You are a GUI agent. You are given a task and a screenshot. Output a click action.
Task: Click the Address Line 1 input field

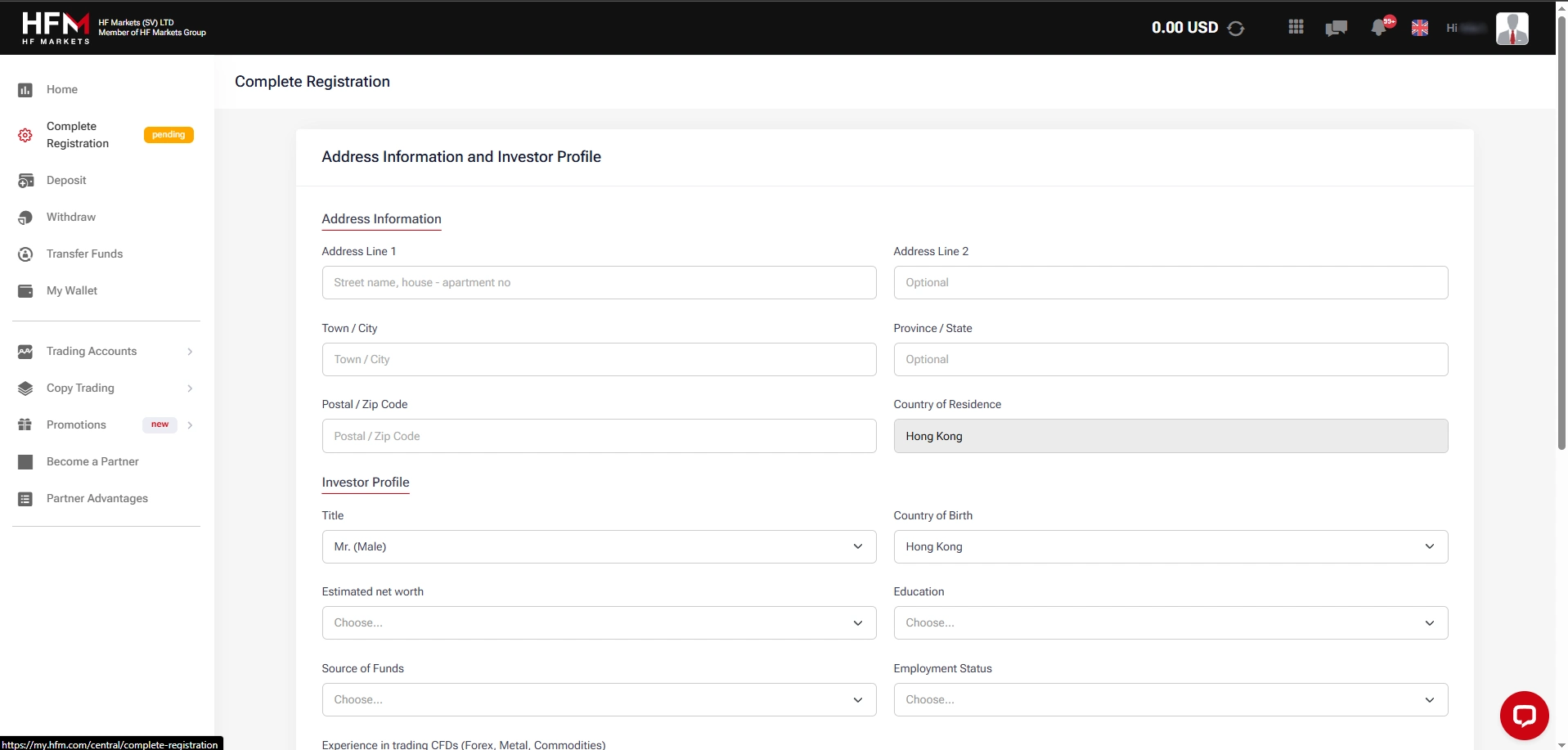point(599,282)
